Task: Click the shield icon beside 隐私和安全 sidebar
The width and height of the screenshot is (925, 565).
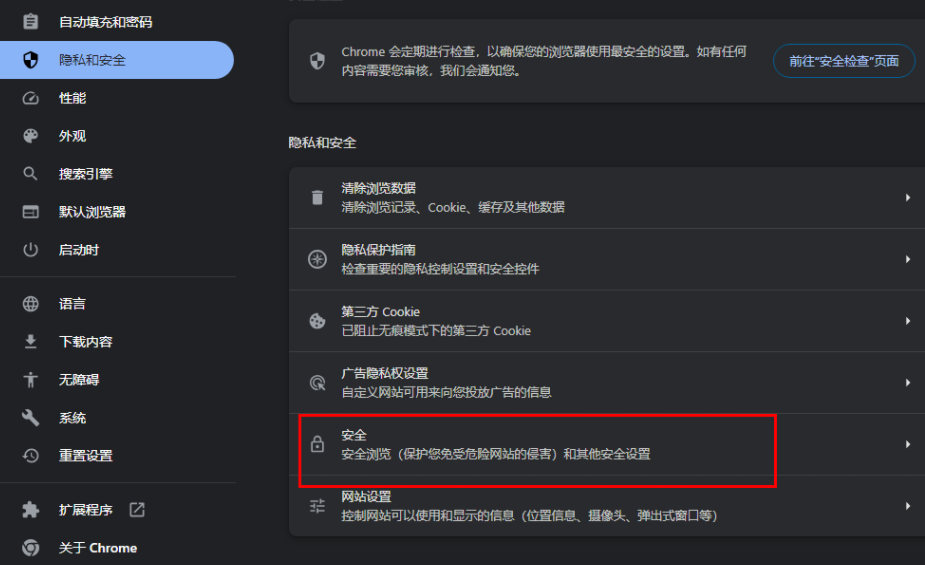Action: pos(31,60)
